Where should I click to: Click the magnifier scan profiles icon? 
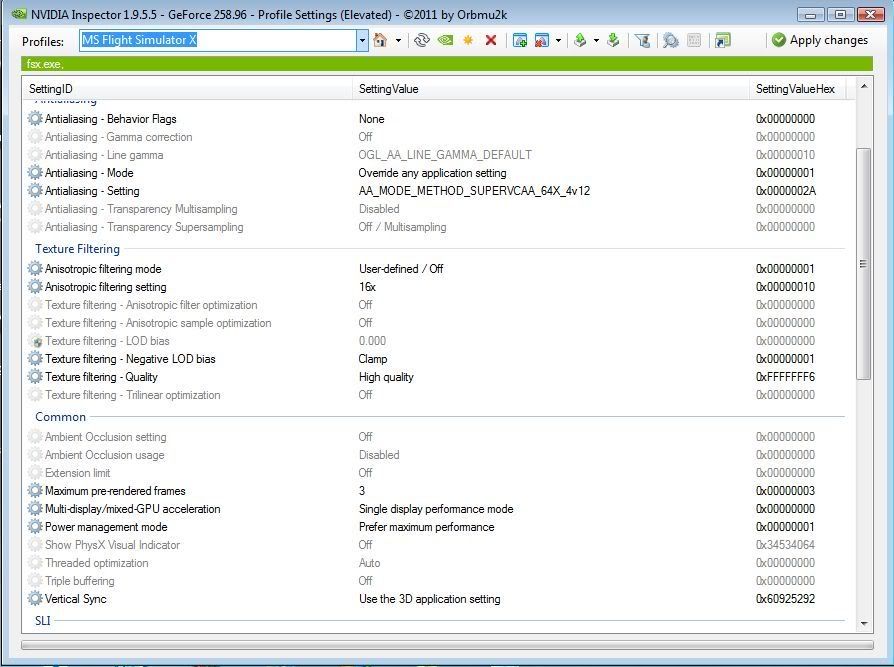point(670,40)
